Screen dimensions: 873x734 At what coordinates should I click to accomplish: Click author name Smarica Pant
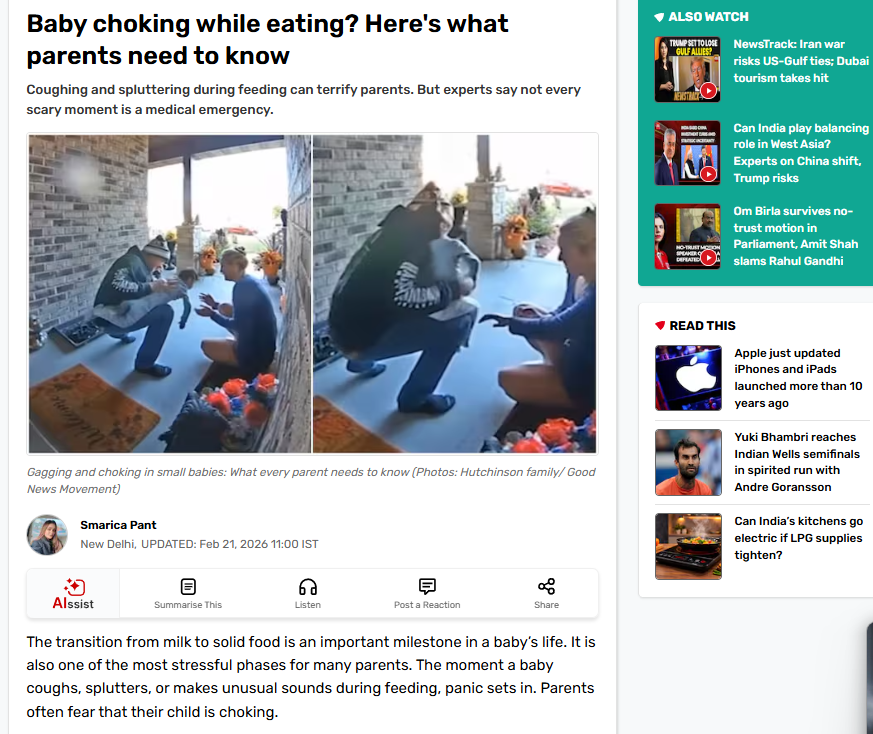tap(118, 525)
